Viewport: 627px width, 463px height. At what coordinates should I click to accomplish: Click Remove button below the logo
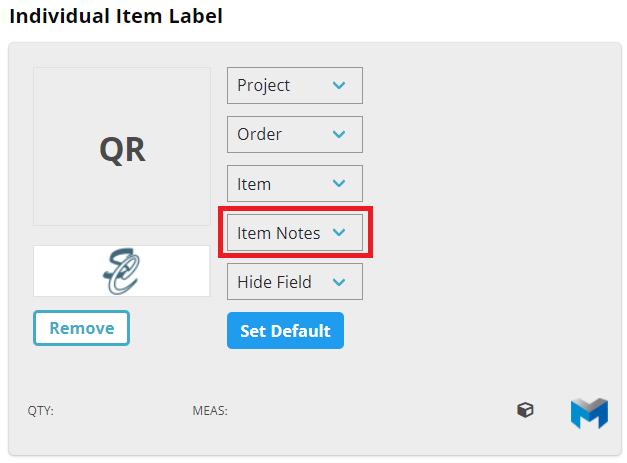pos(81,328)
